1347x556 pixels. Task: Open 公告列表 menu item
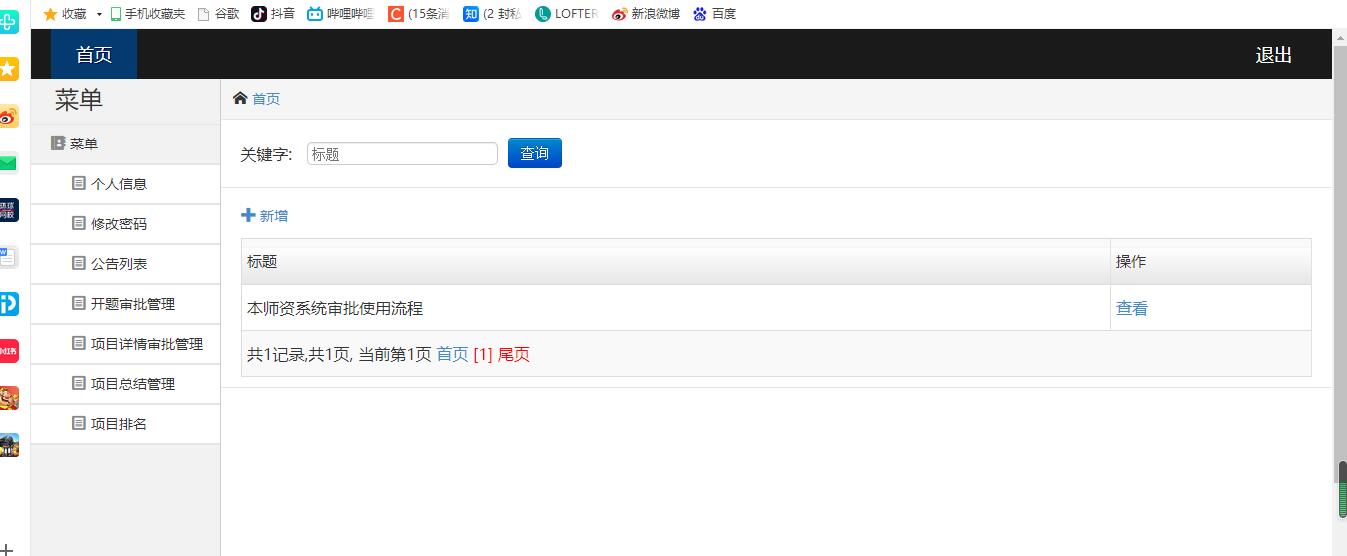(125, 264)
